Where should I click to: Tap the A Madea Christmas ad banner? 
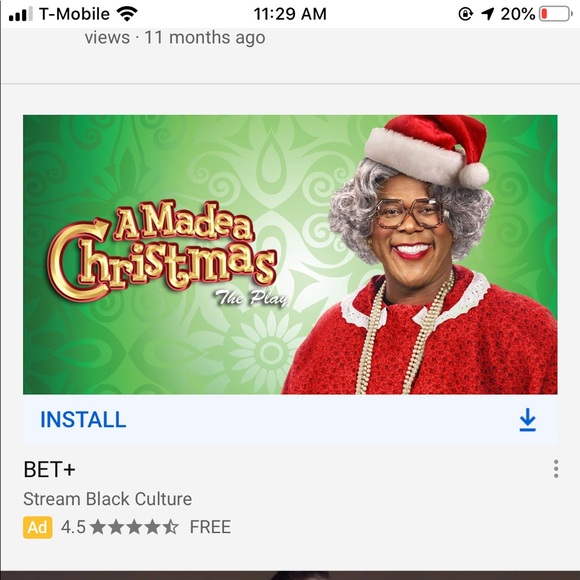click(x=290, y=254)
